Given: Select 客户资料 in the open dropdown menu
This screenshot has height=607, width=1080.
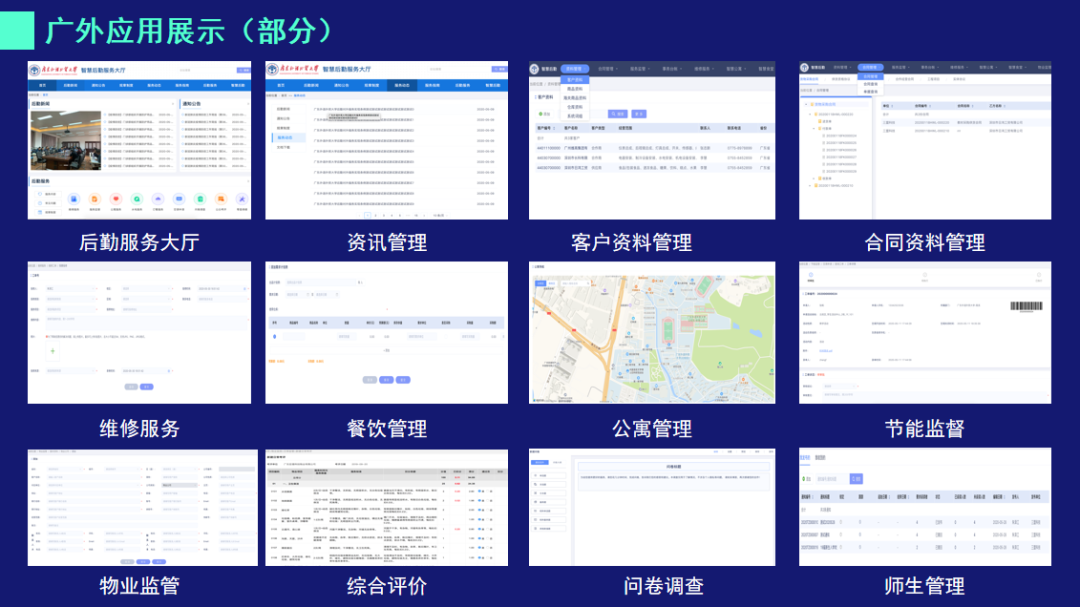Looking at the screenshot, I should pyautogui.click(x=575, y=79).
